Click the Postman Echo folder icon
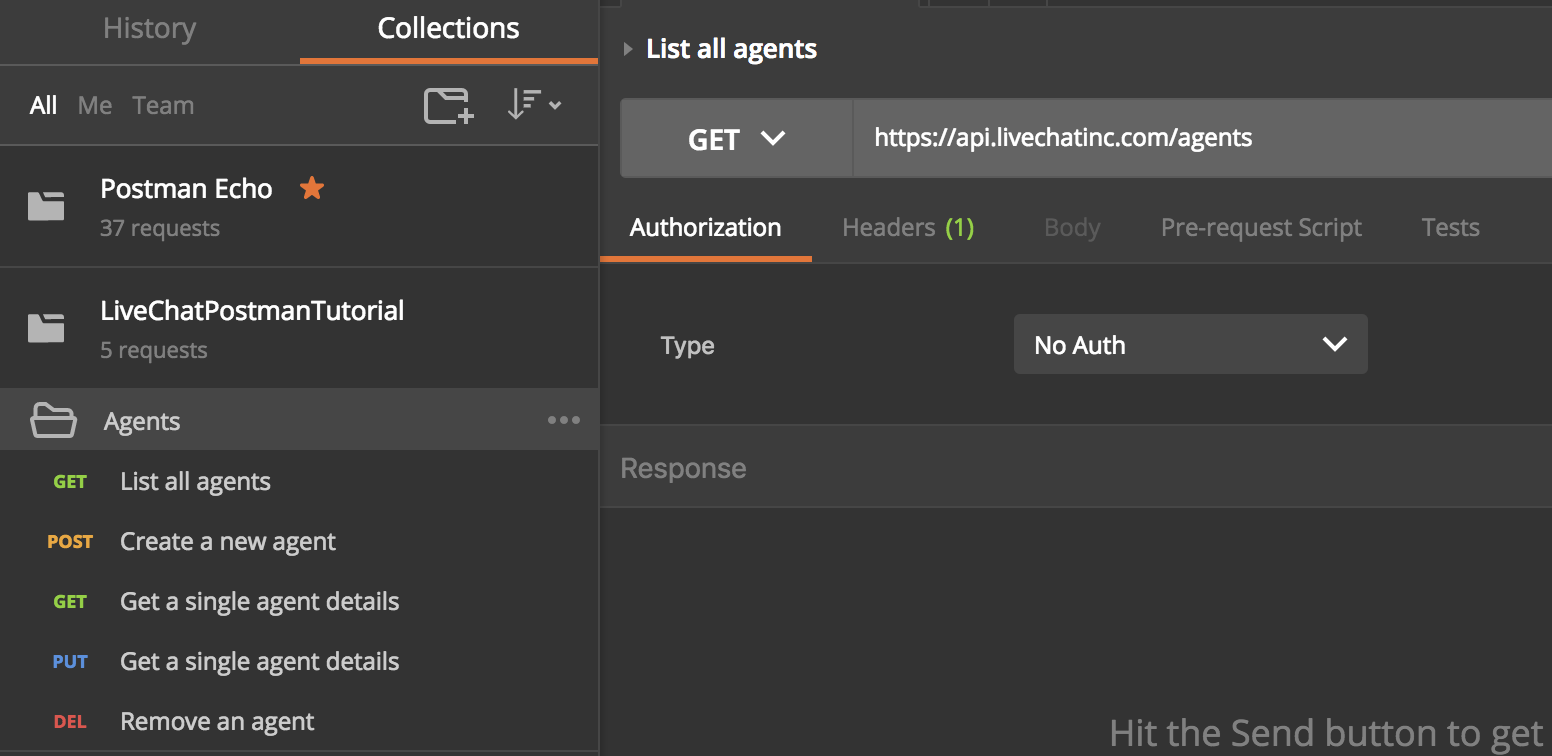 click(46, 206)
